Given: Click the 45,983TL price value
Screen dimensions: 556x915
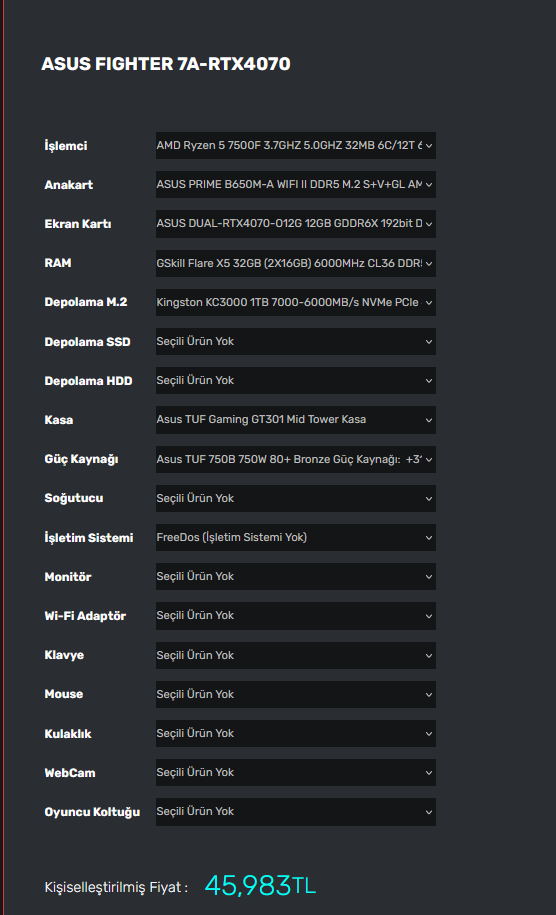Looking at the screenshot, I should pyautogui.click(x=260, y=885).
